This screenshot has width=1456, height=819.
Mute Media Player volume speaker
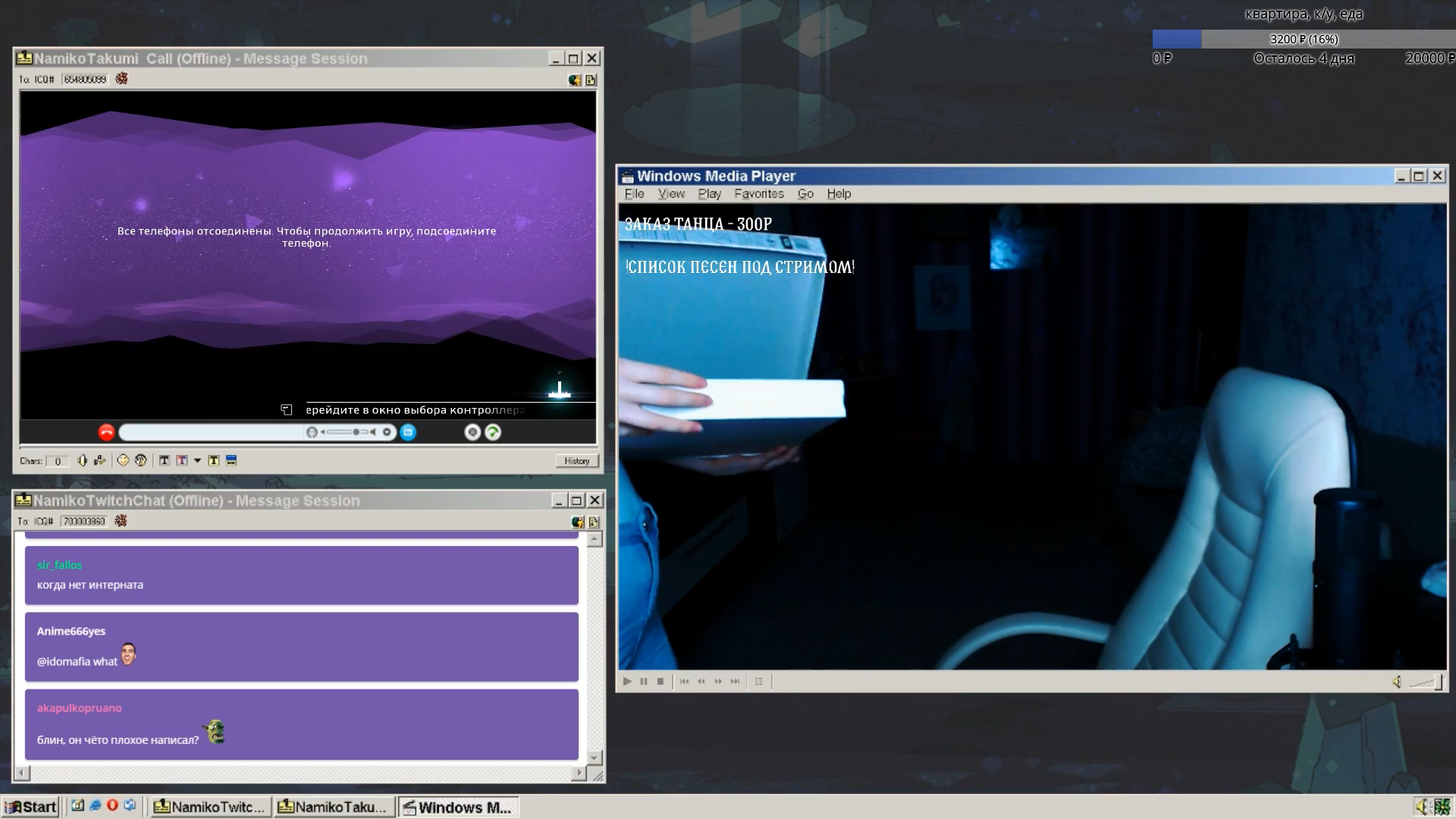pos(1397,682)
